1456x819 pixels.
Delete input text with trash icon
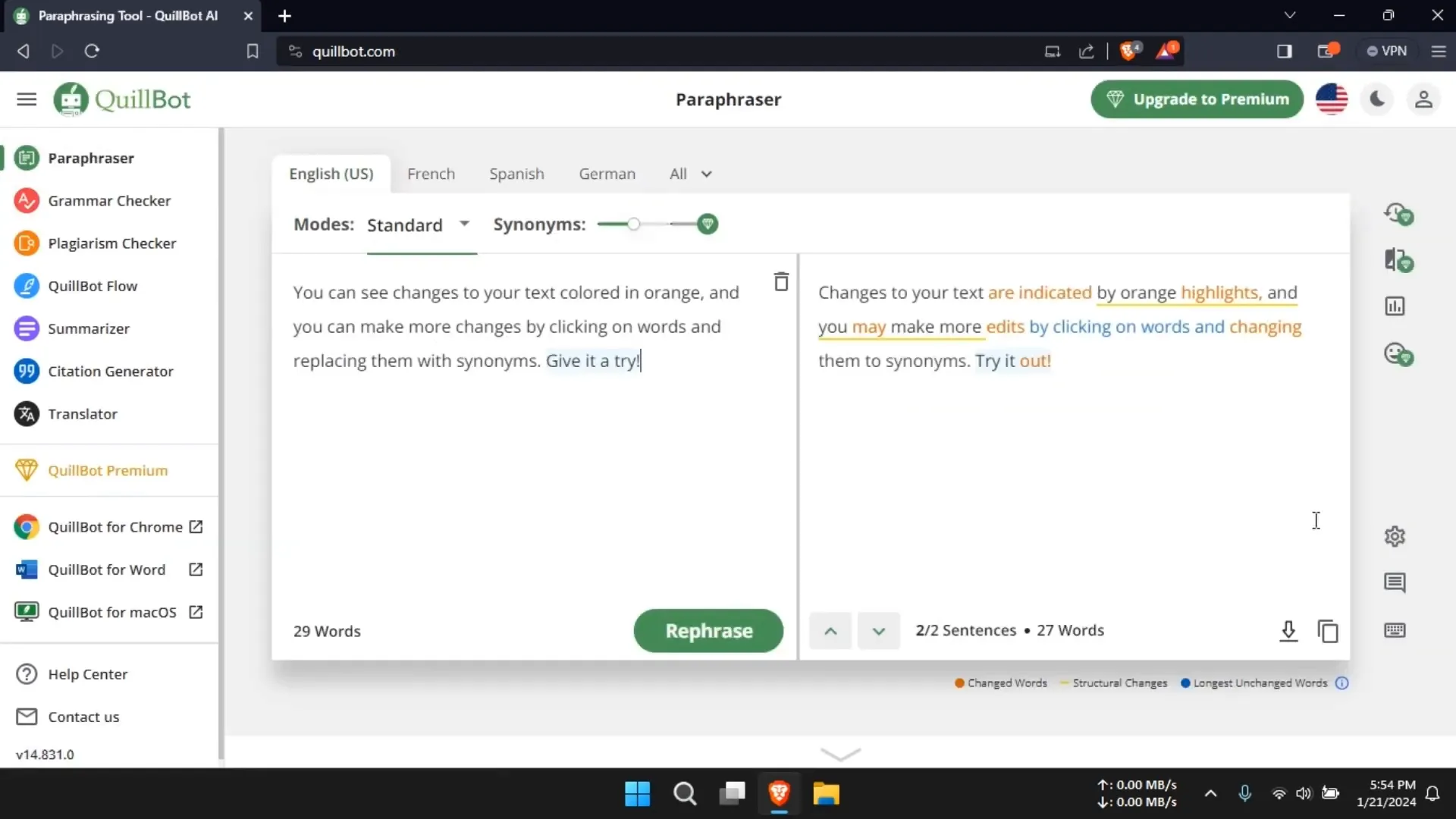point(781,282)
